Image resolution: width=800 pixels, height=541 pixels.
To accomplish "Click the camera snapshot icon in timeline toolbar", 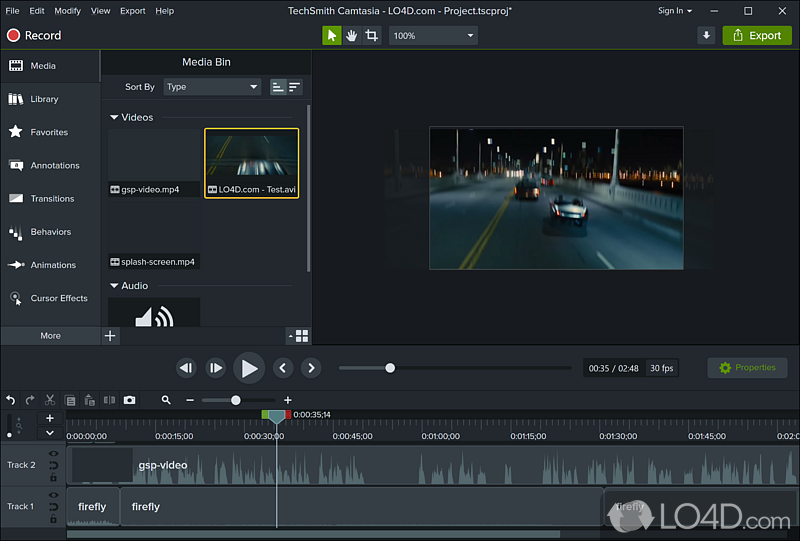I will [x=129, y=400].
